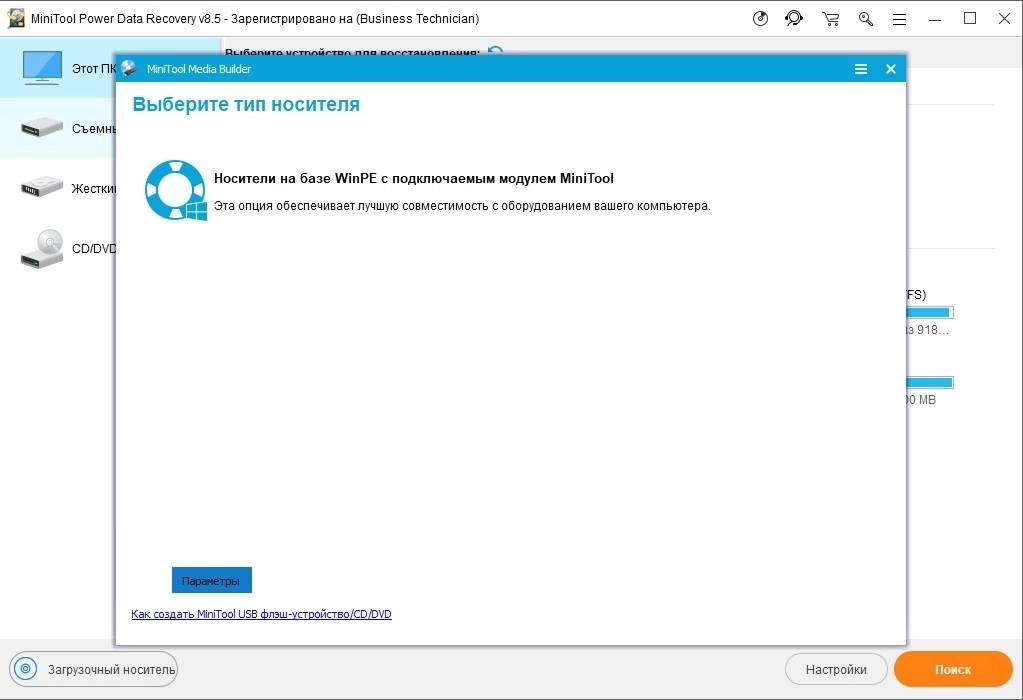
Task: Click the MiniTool Media Builder title icon
Action: (129, 68)
